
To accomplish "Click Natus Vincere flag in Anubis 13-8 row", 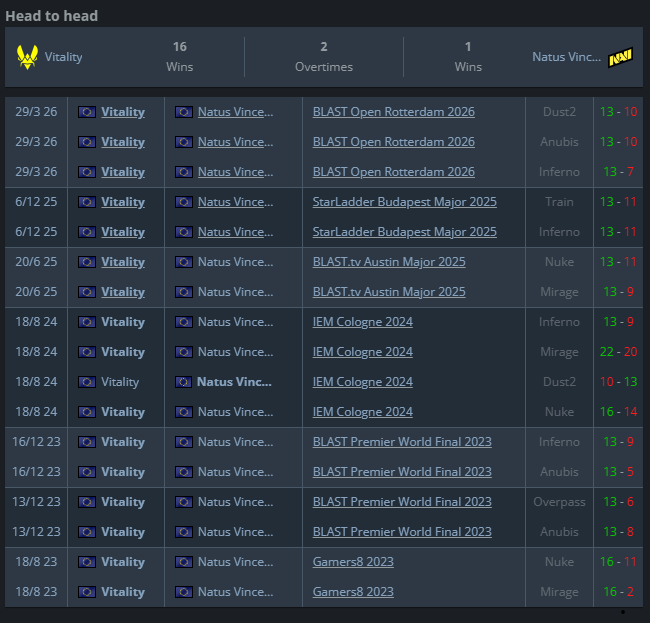I will 184,532.
